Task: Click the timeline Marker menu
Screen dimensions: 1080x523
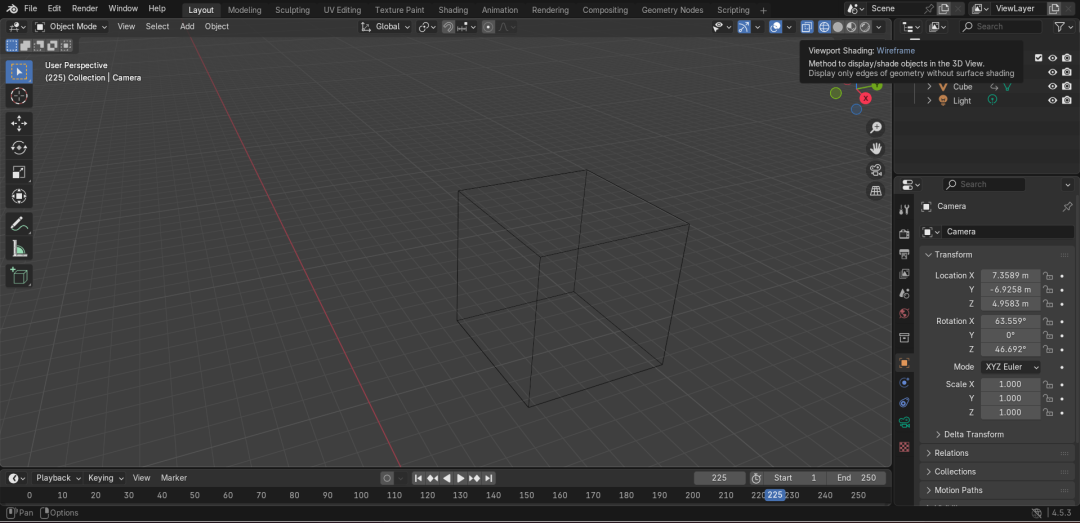Action: [174, 478]
